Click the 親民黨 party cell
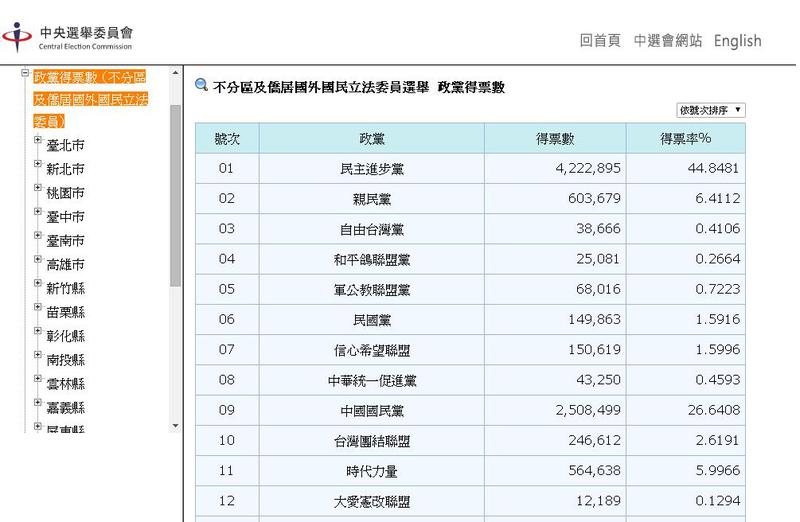The image size is (800, 522). click(371, 198)
